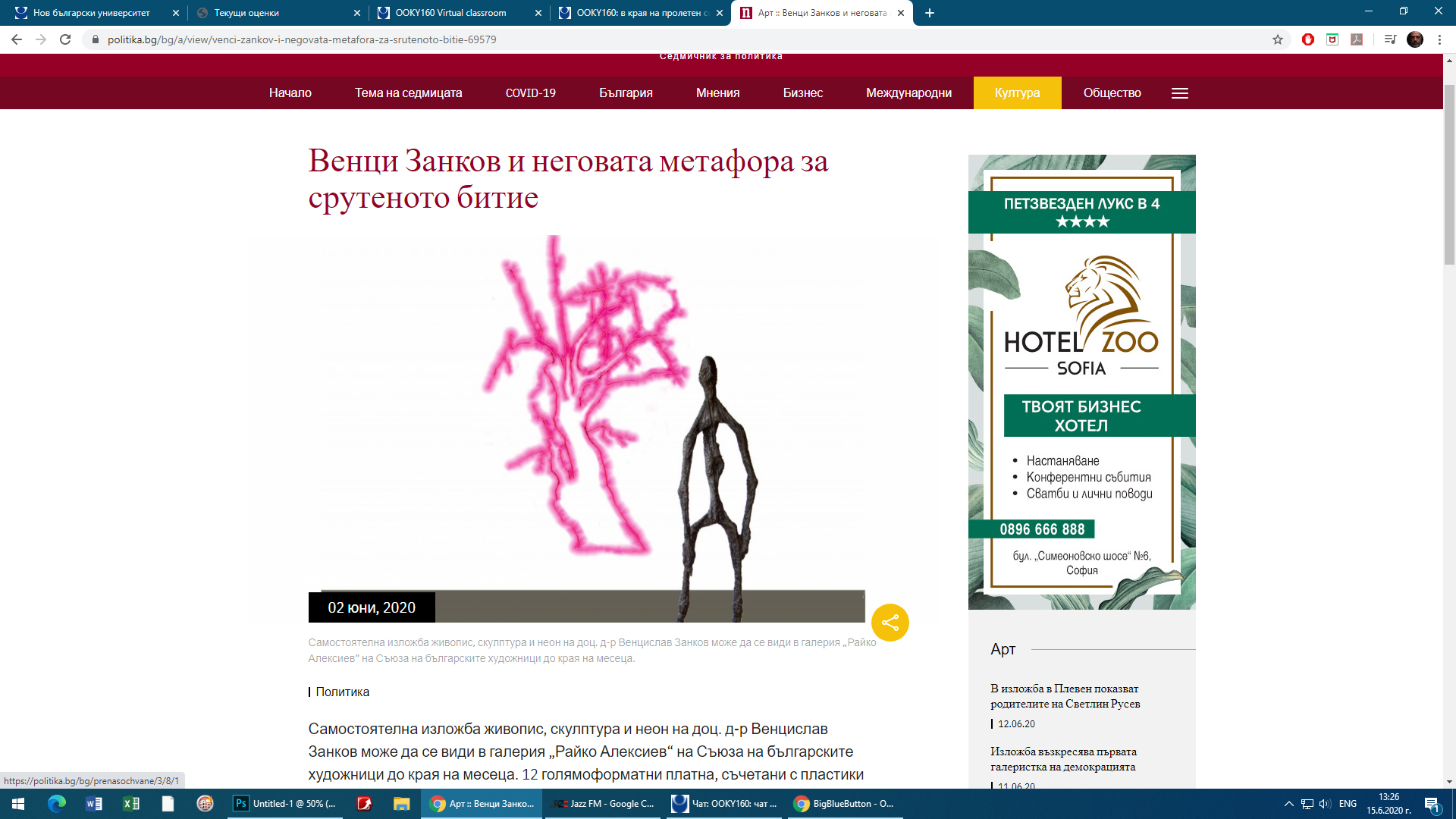Reload the current page
Screen dimensions: 1456x819
point(65,39)
